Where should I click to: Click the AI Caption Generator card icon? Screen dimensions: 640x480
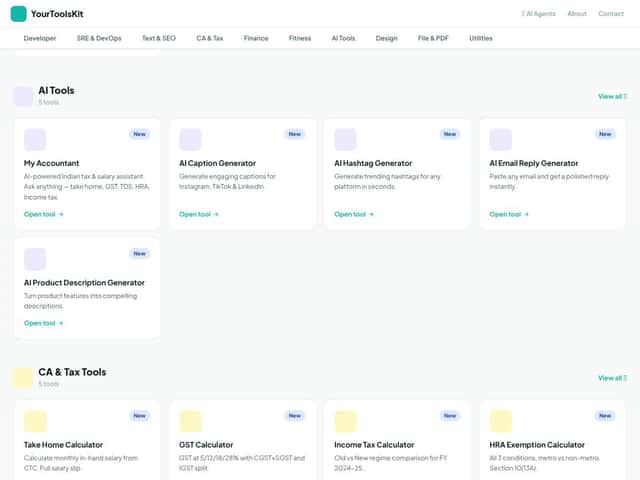point(190,140)
